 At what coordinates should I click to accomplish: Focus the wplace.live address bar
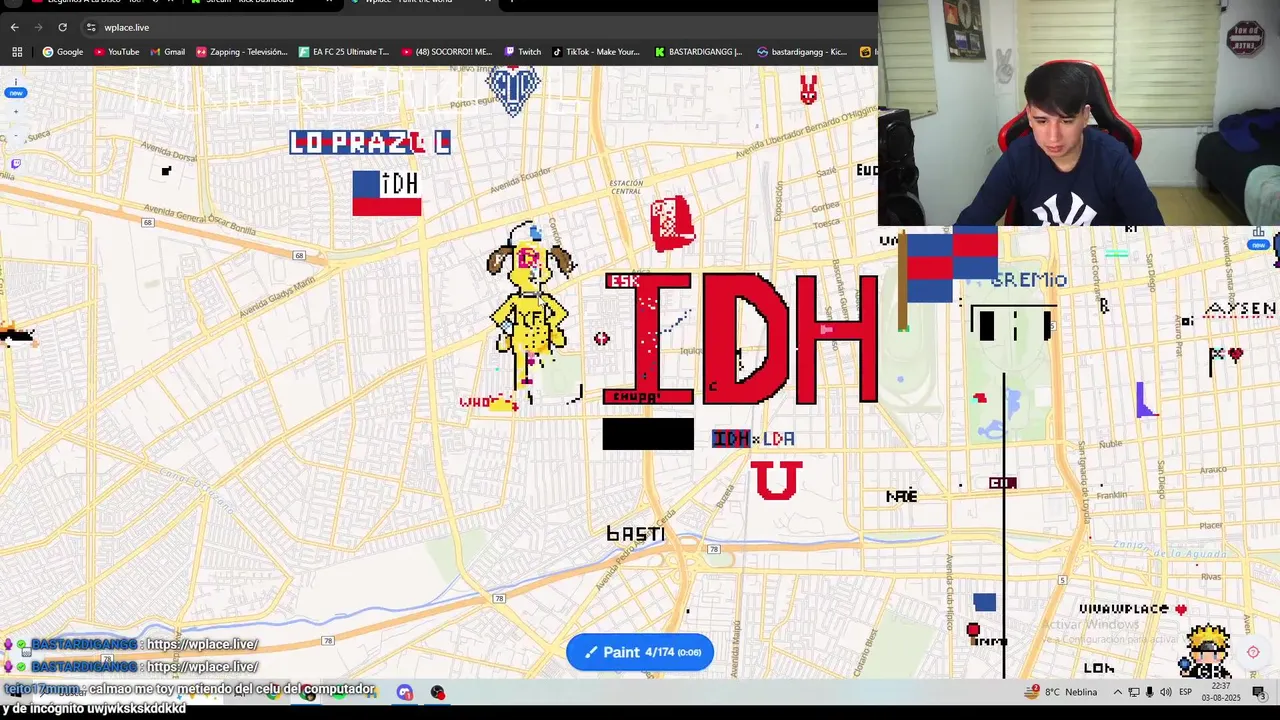coord(480,27)
